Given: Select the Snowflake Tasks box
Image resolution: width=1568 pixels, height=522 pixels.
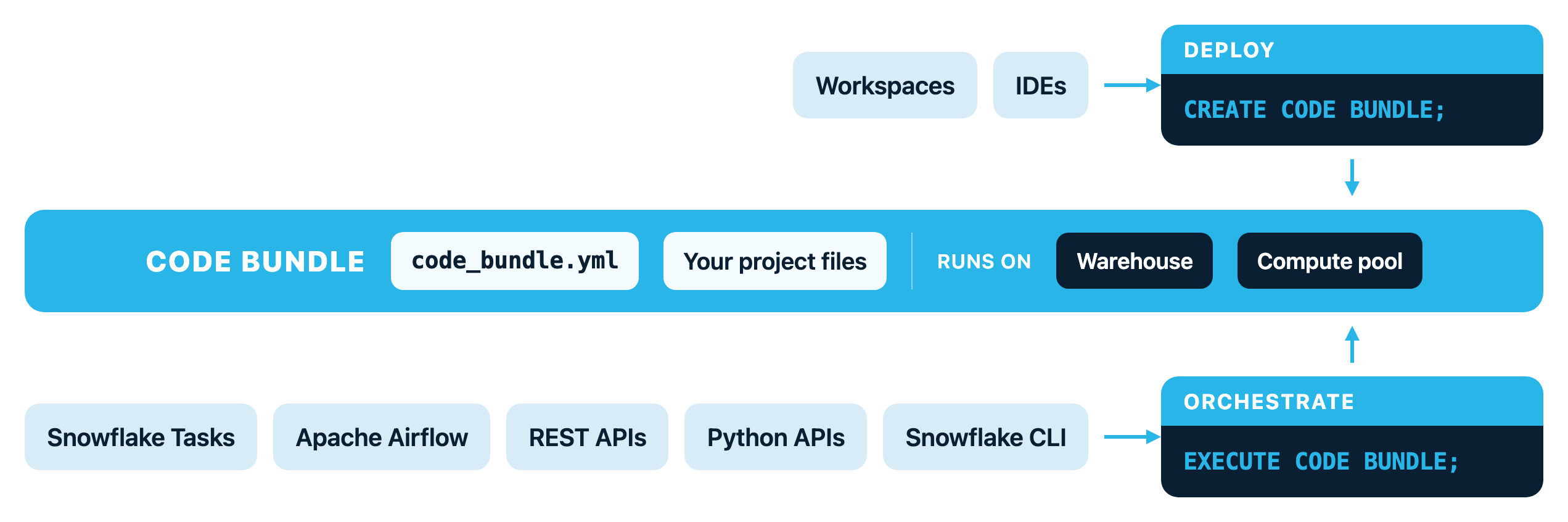Looking at the screenshot, I should coord(141,437).
